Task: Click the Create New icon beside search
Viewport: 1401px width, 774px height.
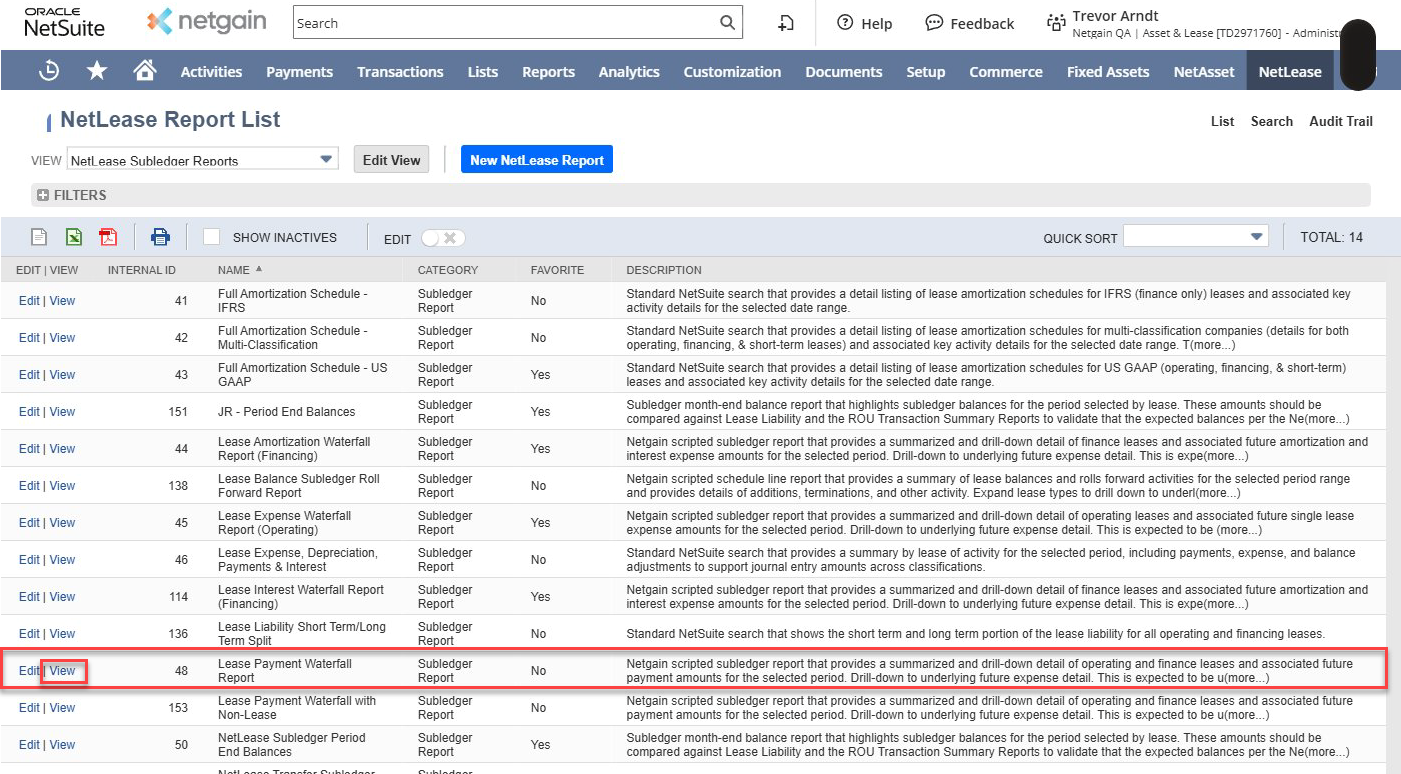Action: (786, 23)
